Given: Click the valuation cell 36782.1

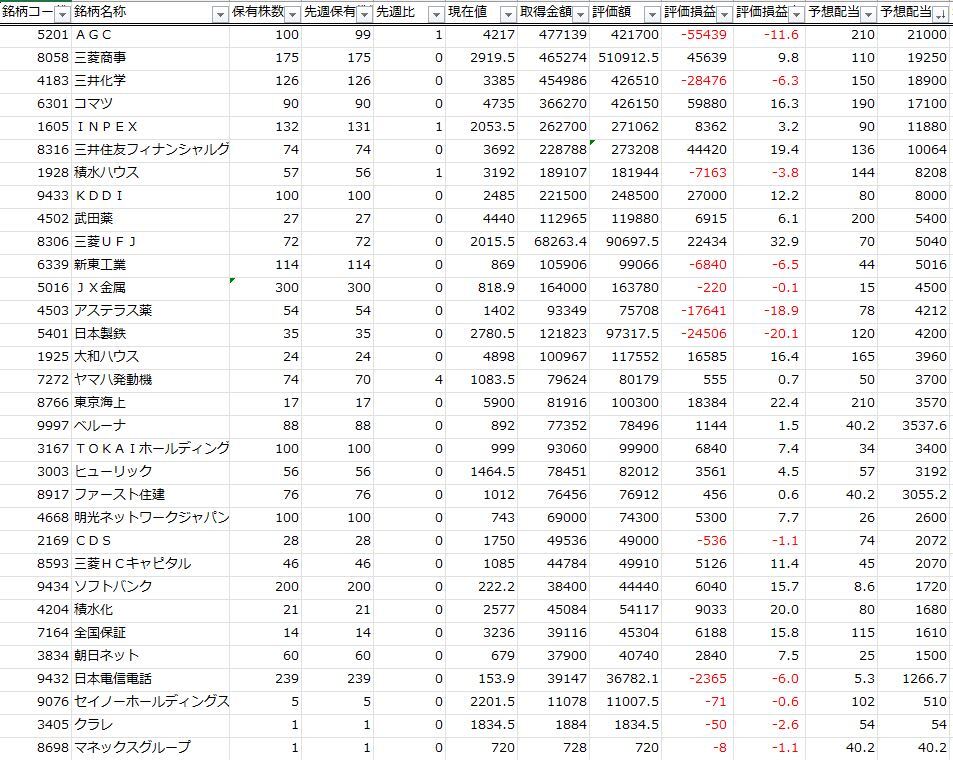Looking at the screenshot, I should coord(625,679).
